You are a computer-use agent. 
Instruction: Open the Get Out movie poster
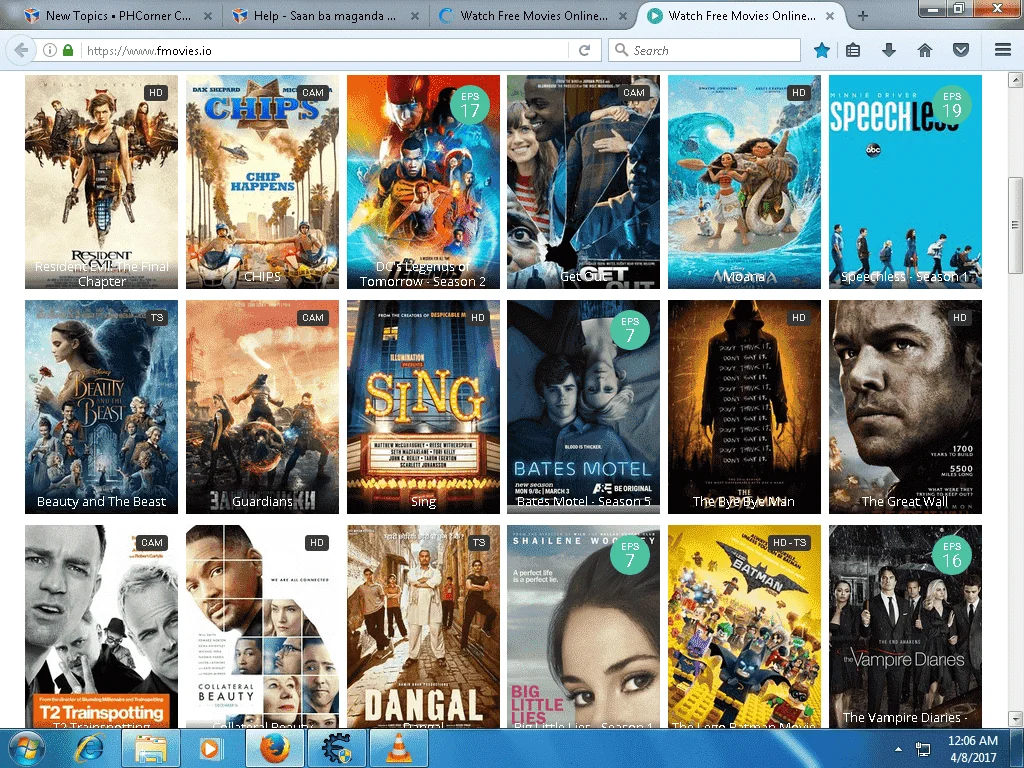click(x=583, y=182)
